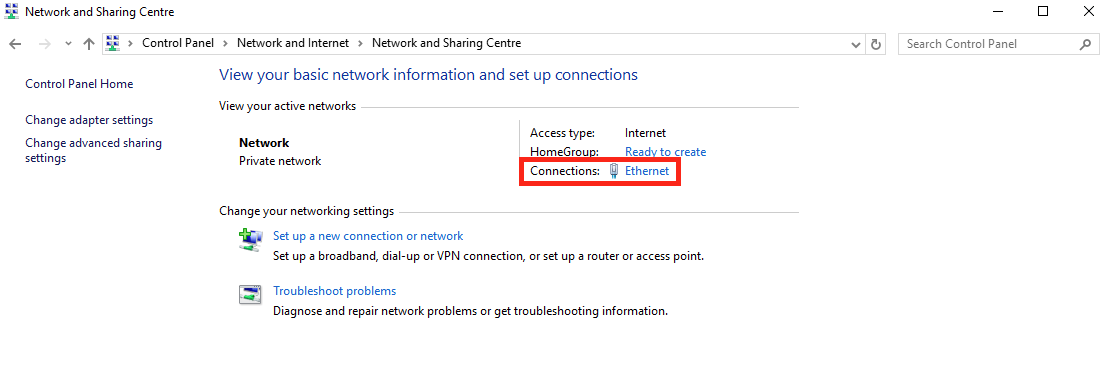Click the address bar control panel icon

point(113,43)
